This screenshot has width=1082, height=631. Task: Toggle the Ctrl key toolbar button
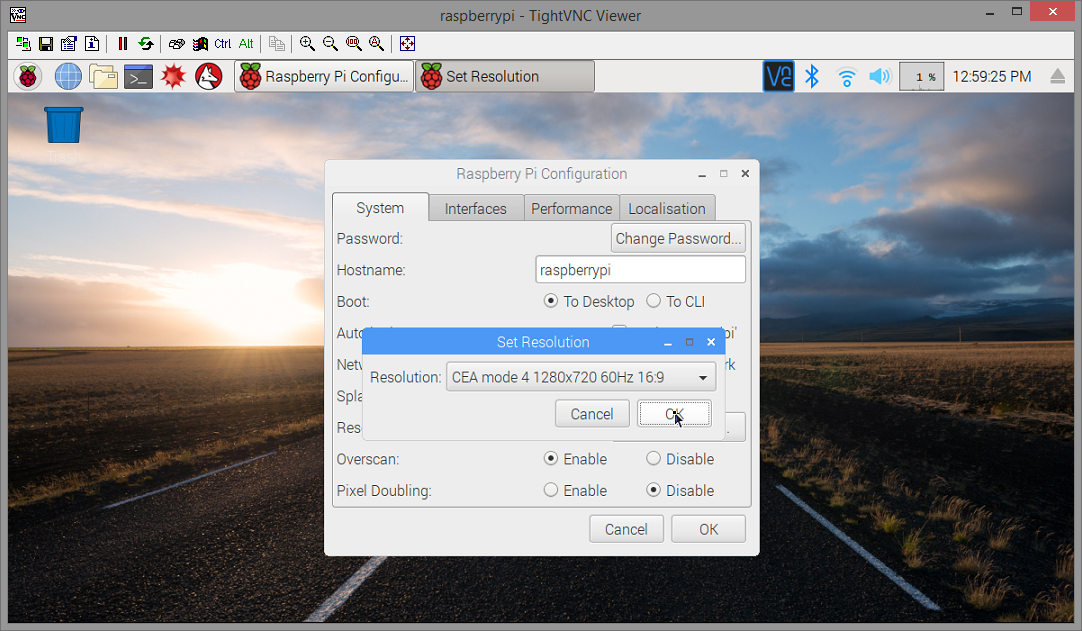(x=222, y=43)
